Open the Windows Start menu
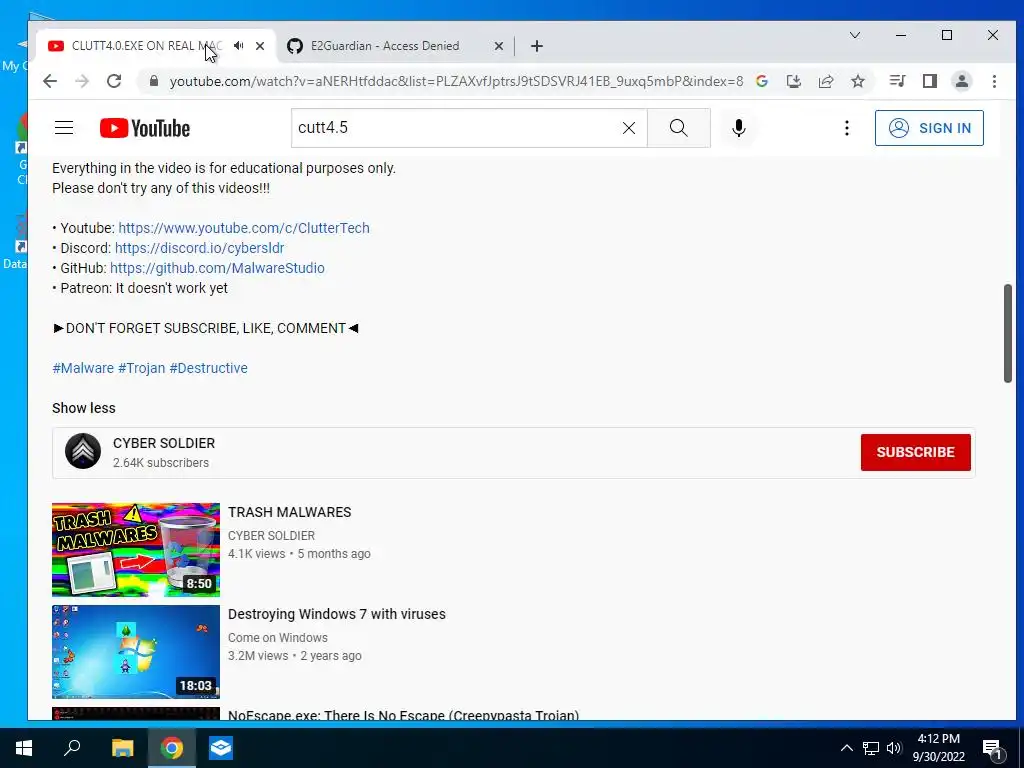The height and width of the screenshot is (768, 1024). 24,748
